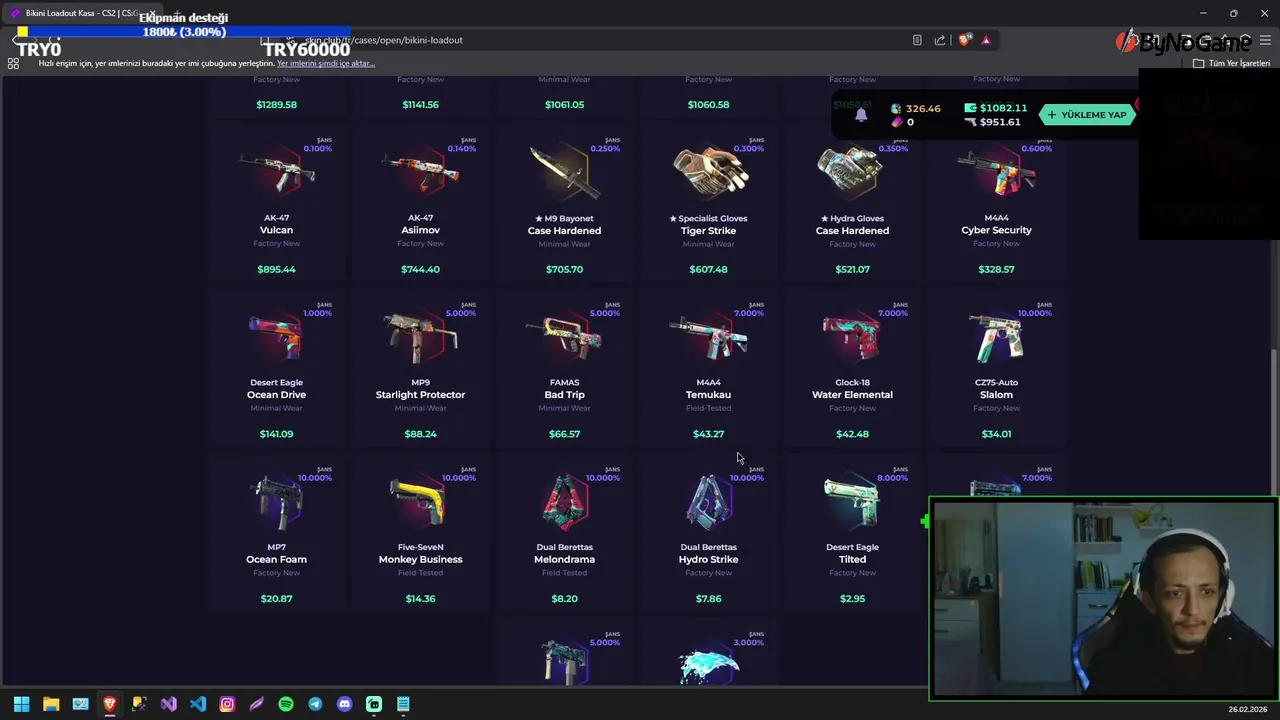This screenshot has height=720, width=1280.
Task: Click the Vulcan price $895.44
Action: (277, 269)
